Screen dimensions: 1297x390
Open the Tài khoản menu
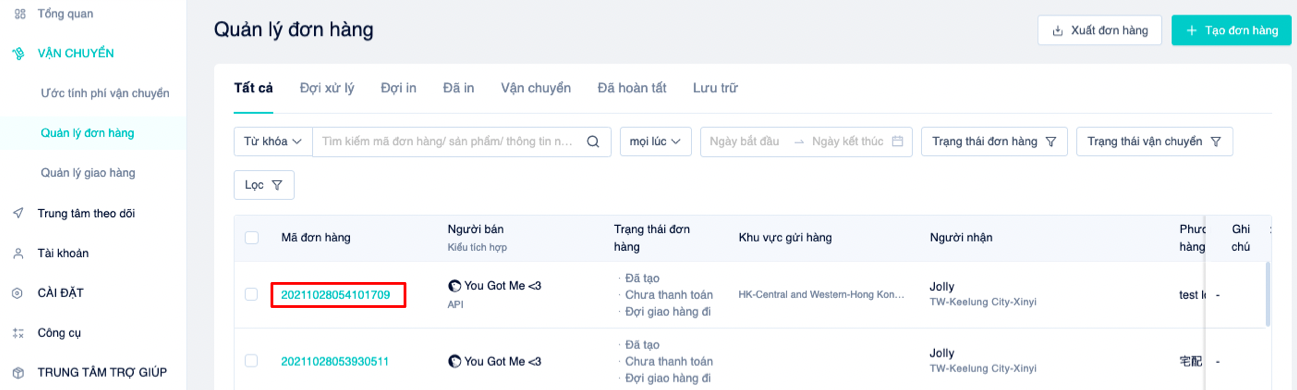pos(63,253)
